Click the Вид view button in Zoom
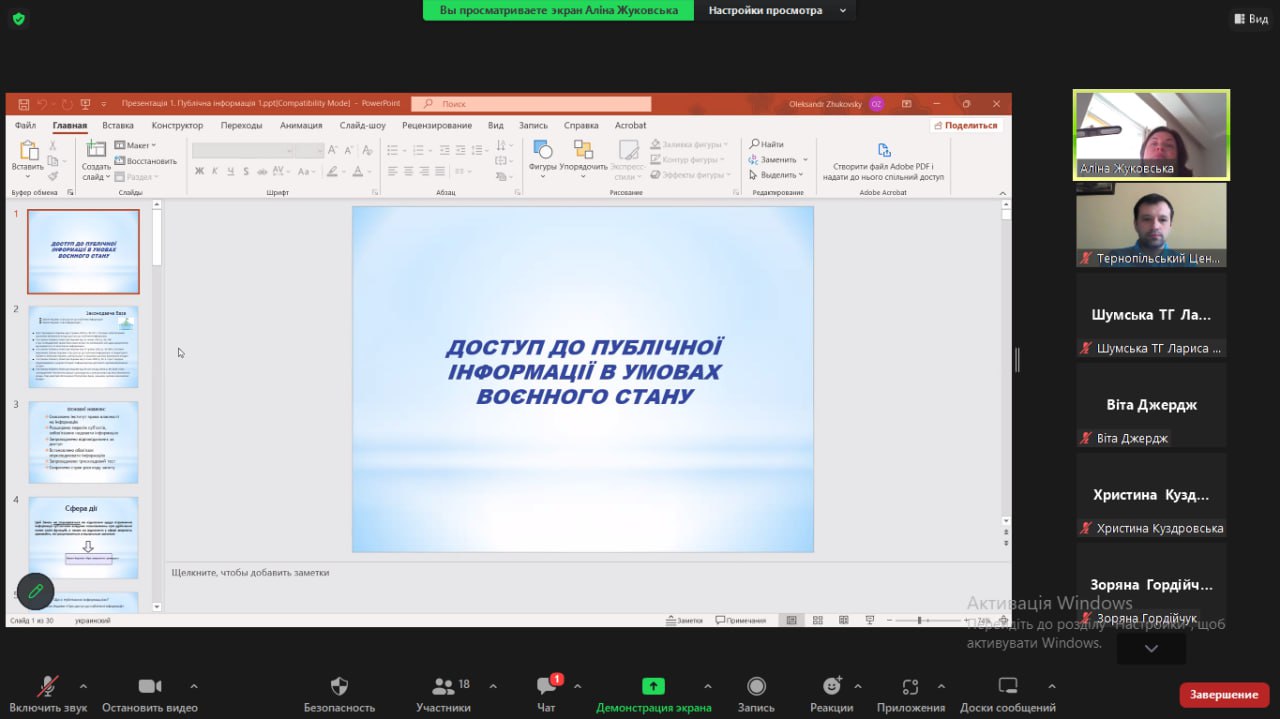This screenshot has height=719, width=1280. click(1251, 18)
